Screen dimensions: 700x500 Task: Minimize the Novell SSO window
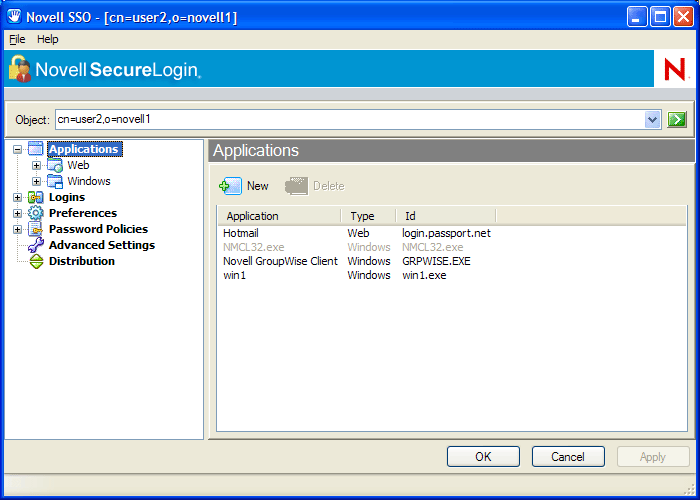point(637,17)
